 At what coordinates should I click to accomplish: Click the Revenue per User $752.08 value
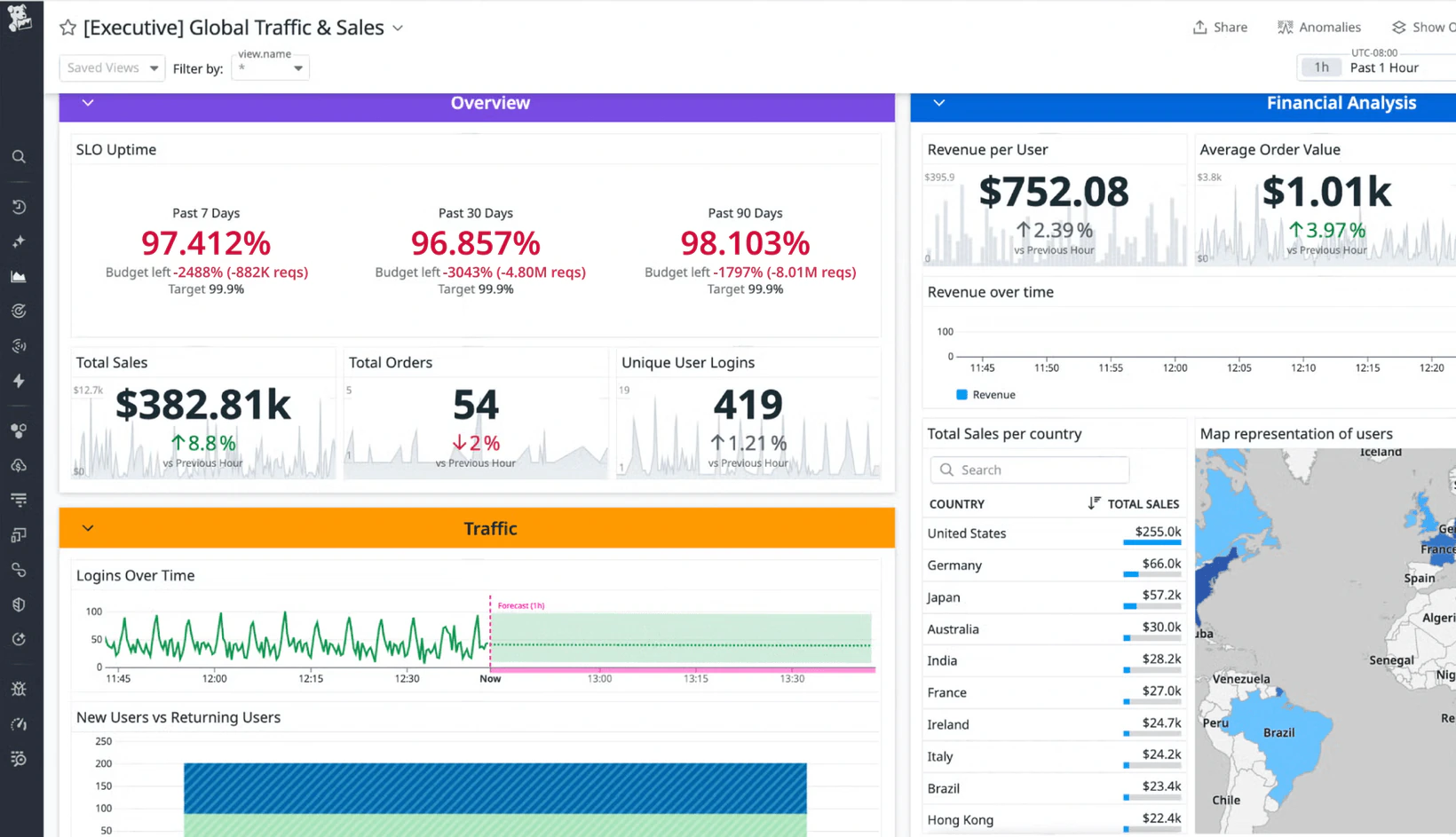coord(1054,192)
